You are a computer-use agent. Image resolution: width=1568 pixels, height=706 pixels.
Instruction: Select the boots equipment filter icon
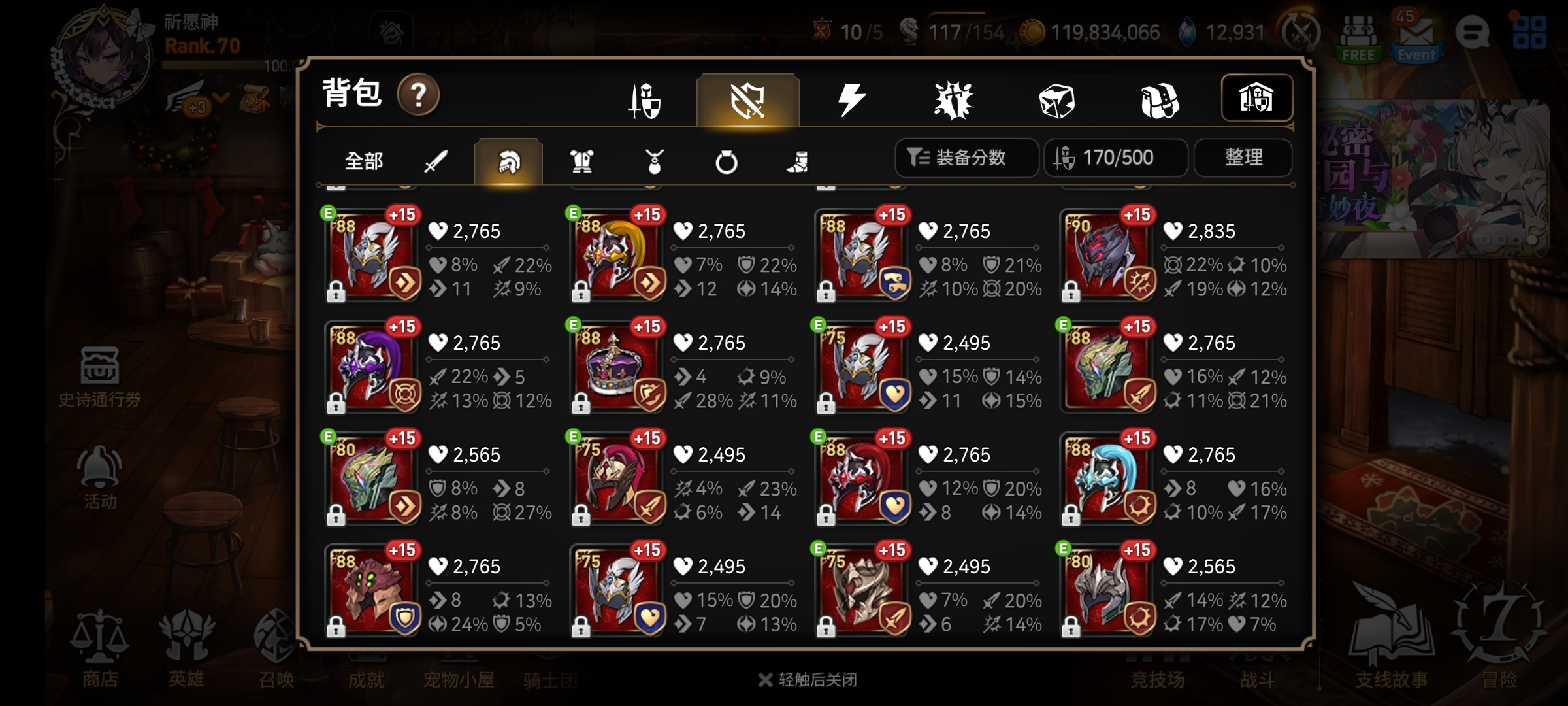coord(798,161)
